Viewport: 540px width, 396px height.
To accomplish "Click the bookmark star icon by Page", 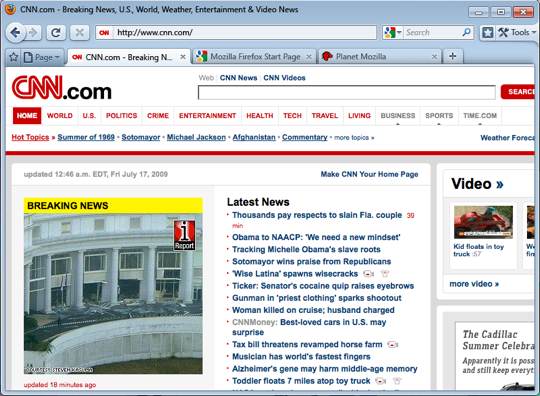I will [x=13, y=57].
